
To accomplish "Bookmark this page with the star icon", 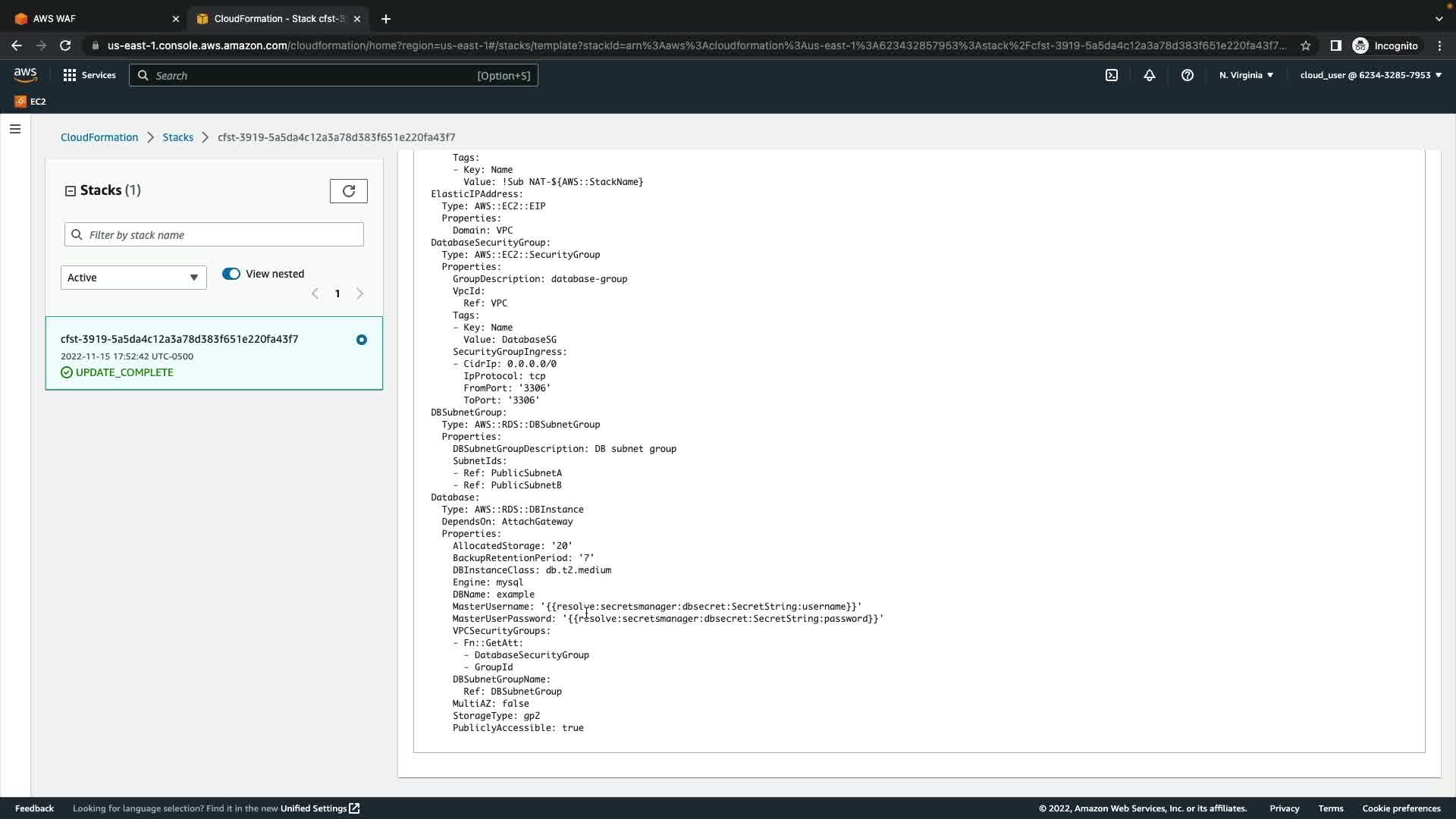I will [1306, 45].
